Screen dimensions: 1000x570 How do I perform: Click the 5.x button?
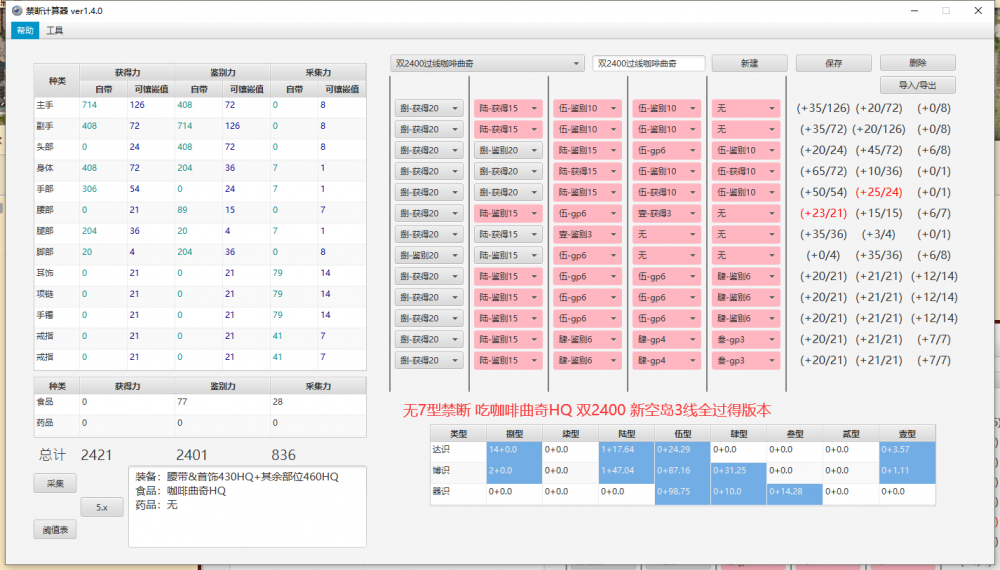pos(102,508)
